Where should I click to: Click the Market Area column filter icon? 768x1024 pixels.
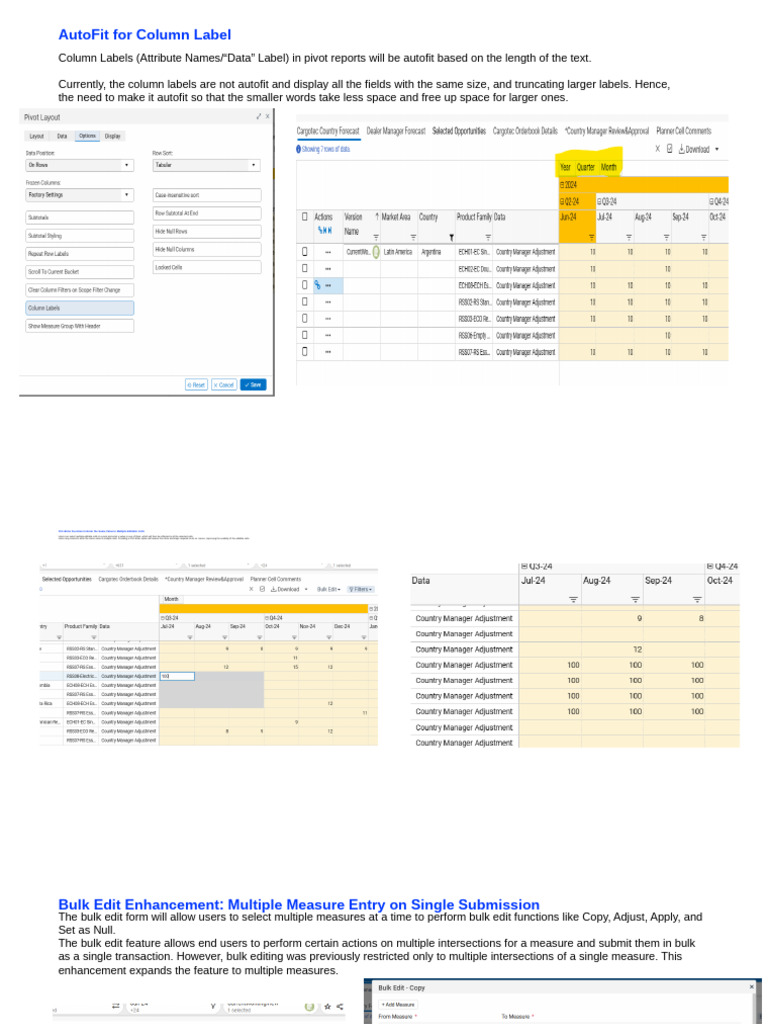[413, 238]
